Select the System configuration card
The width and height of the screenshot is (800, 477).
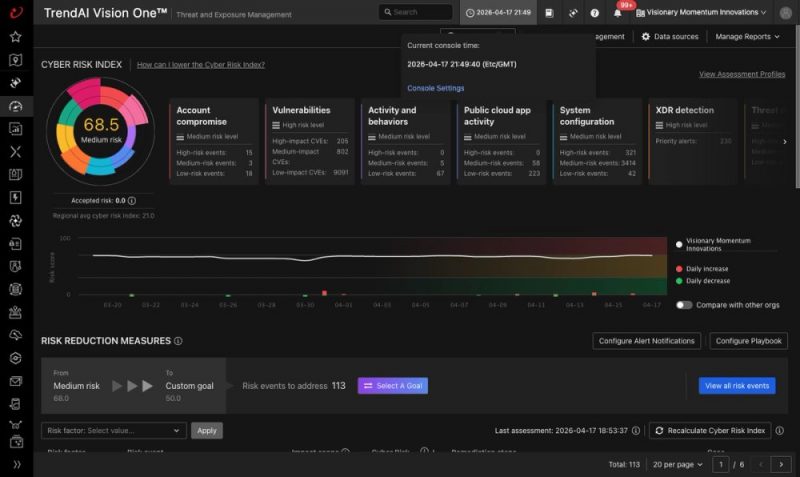click(597, 141)
